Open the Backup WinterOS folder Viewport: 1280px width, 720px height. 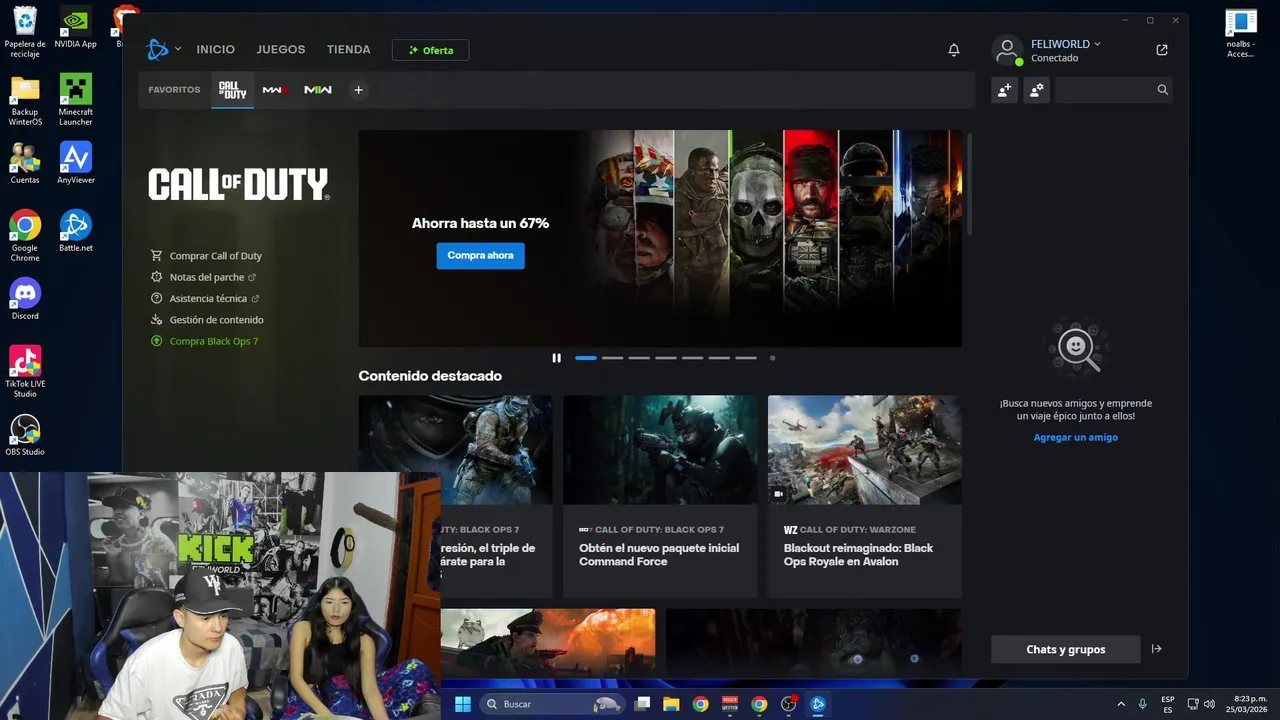click(x=25, y=100)
